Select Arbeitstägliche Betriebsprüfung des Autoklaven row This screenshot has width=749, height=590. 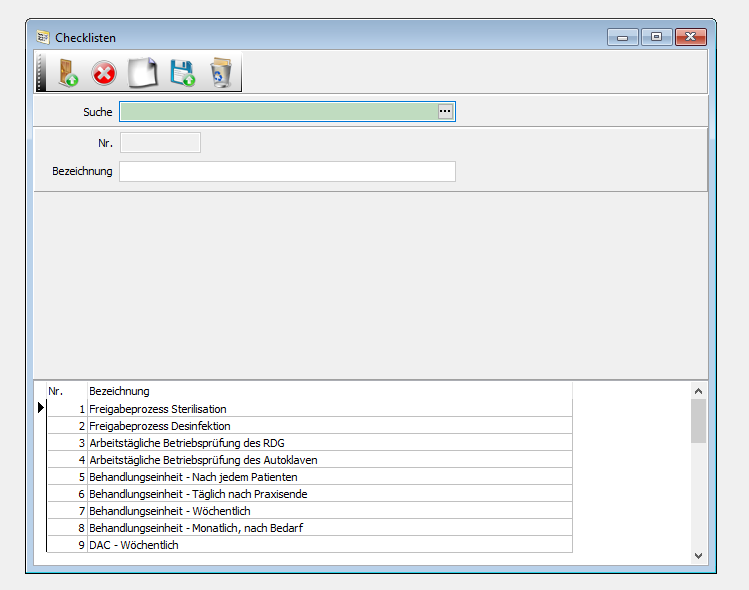(x=203, y=460)
